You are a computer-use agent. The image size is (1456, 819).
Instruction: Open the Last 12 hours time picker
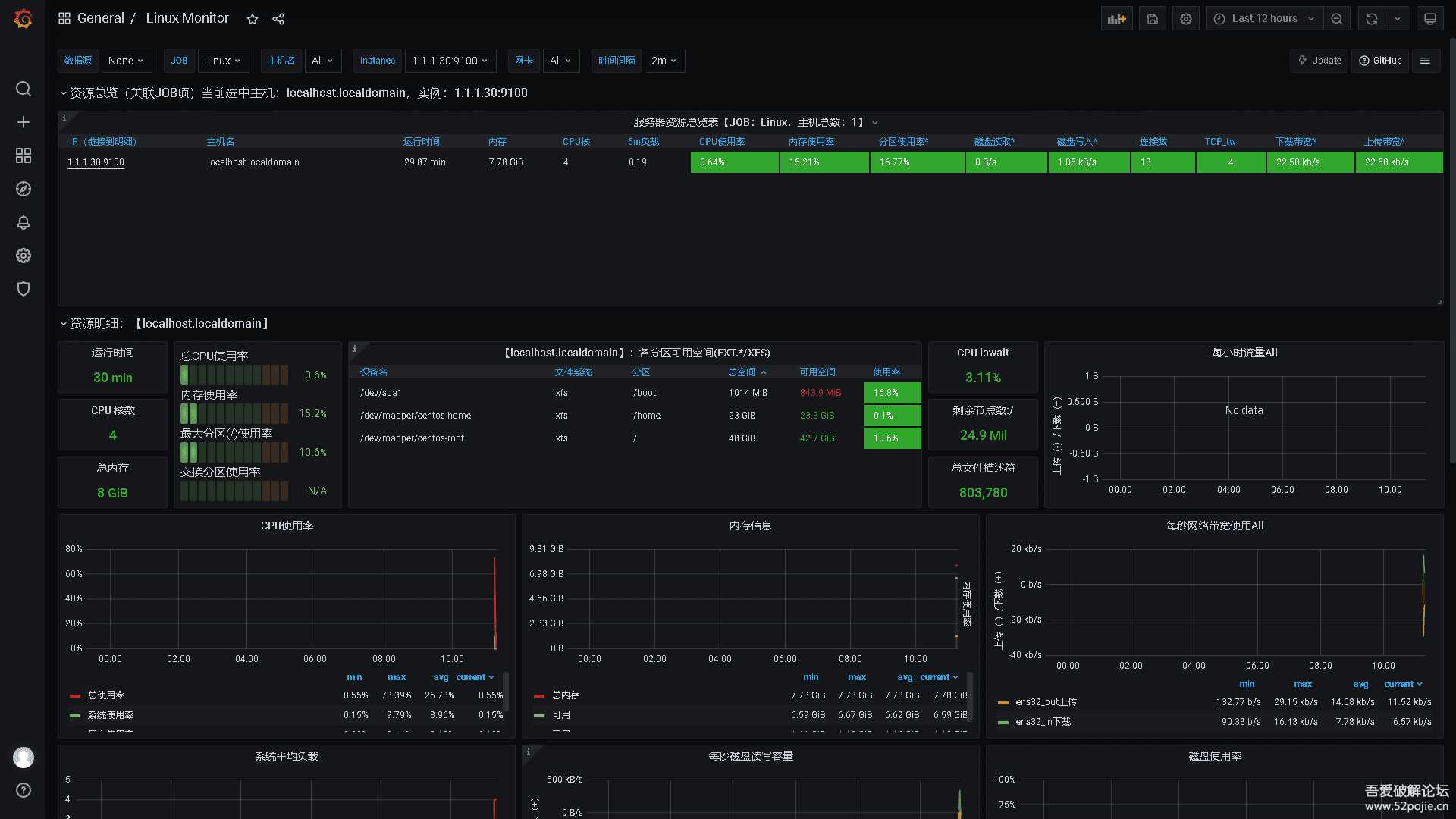pos(1264,19)
